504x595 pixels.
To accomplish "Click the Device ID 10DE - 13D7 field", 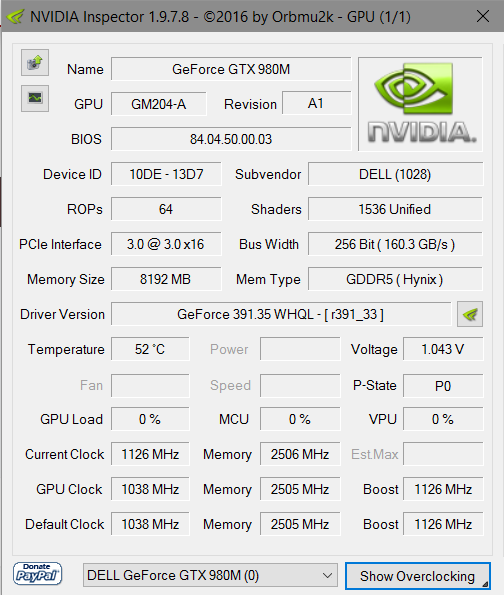I will (166, 174).
